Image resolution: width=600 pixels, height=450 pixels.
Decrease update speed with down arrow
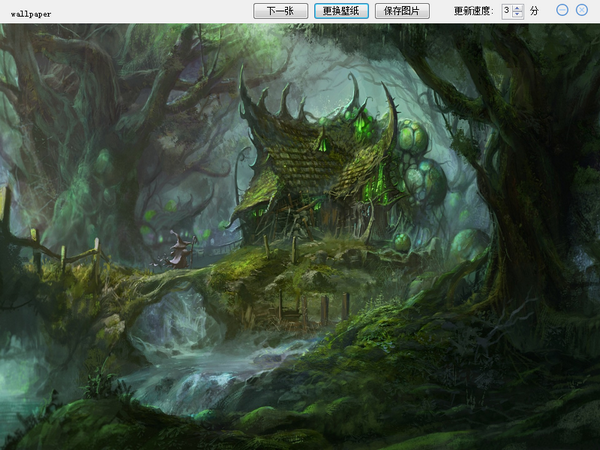517,14
